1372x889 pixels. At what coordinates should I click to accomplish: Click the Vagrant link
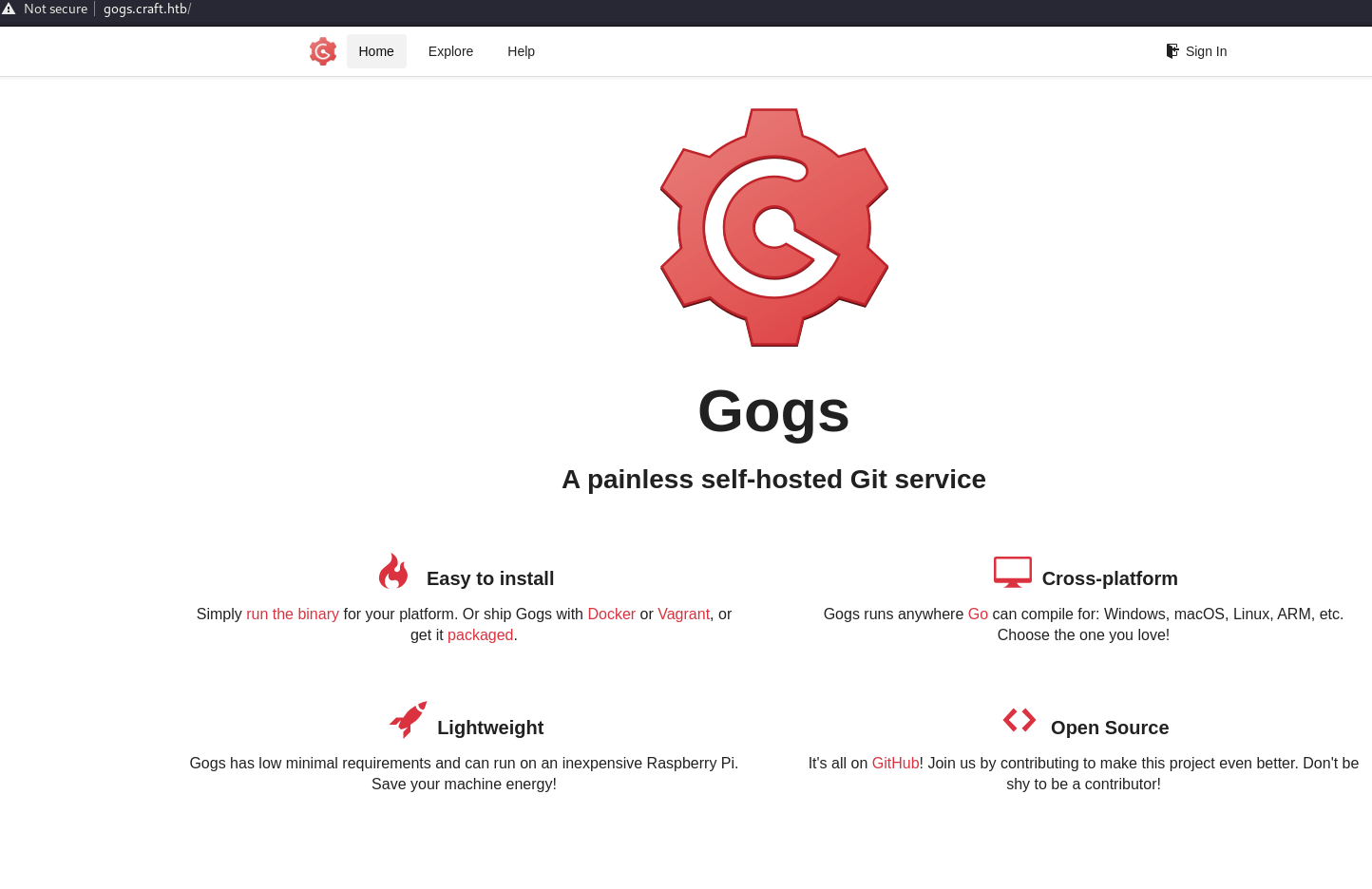(x=683, y=614)
